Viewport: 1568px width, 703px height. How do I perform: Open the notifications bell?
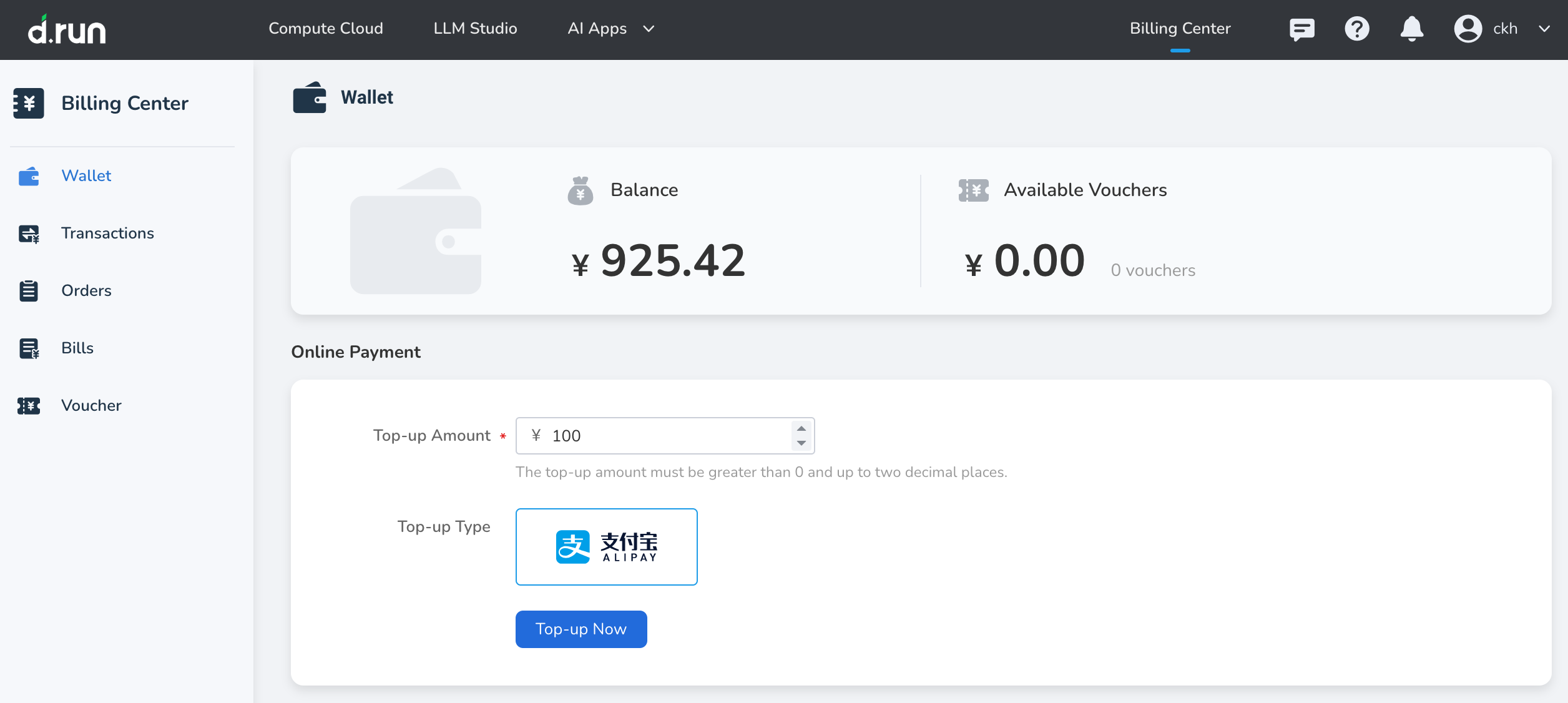coord(1411,29)
